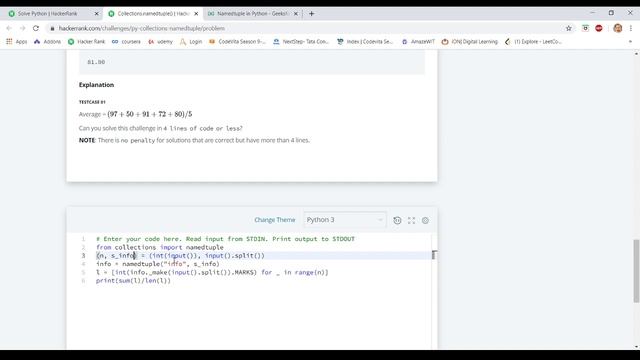Click line 6 print statement

click(133, 281)
